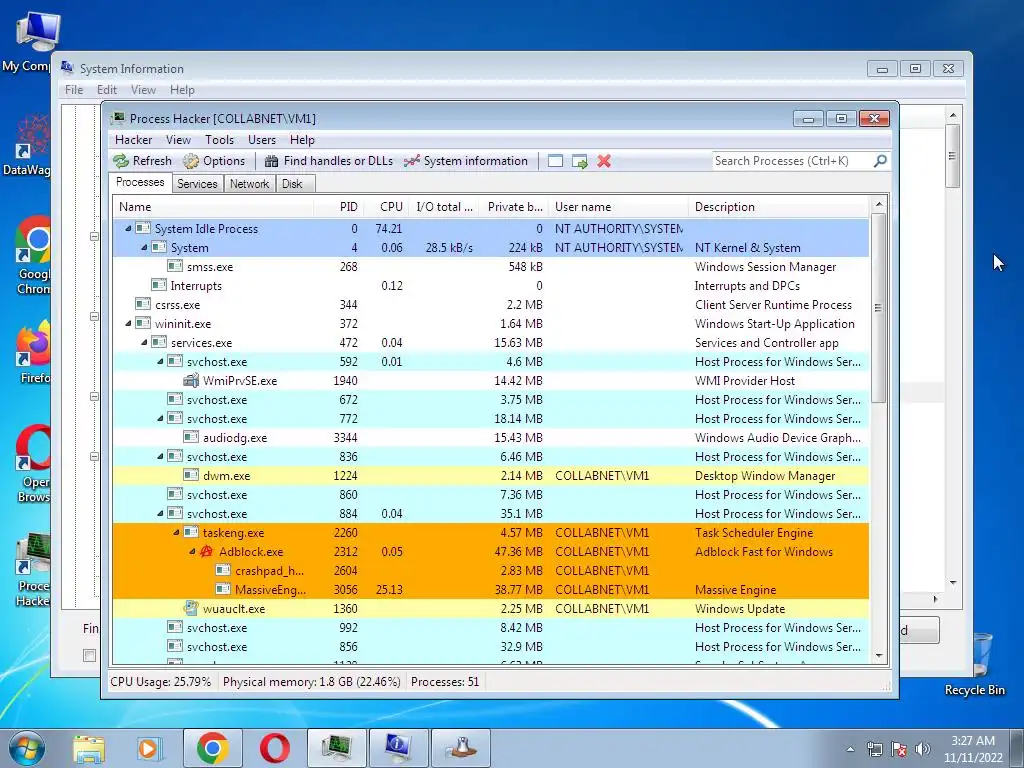Click the volume speaker tray icon

(x=922, y=749)
